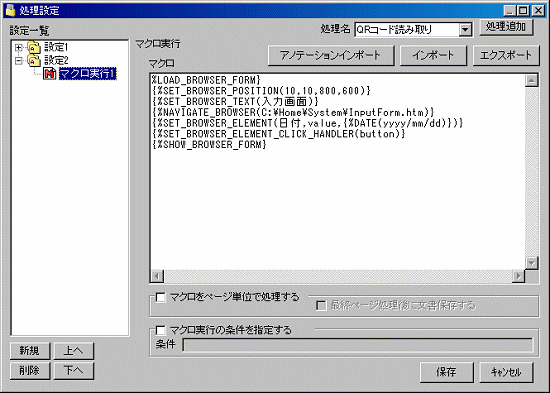
Task: Click the SET_BROWSER_ELEMENT(日付 macro line
Action: 308,123
